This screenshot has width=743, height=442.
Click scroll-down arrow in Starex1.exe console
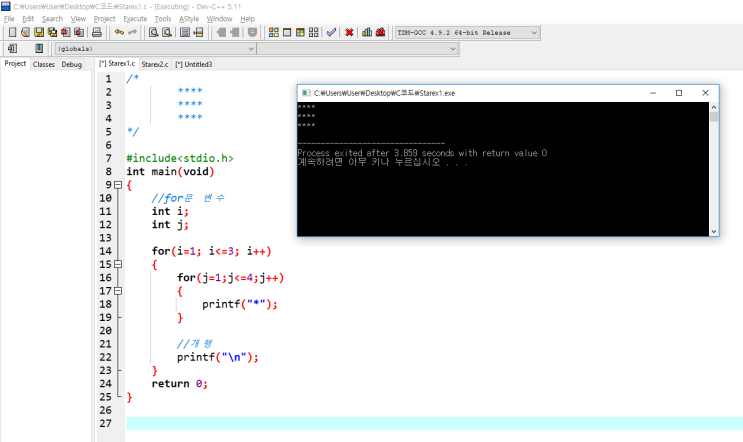[714, 231]
